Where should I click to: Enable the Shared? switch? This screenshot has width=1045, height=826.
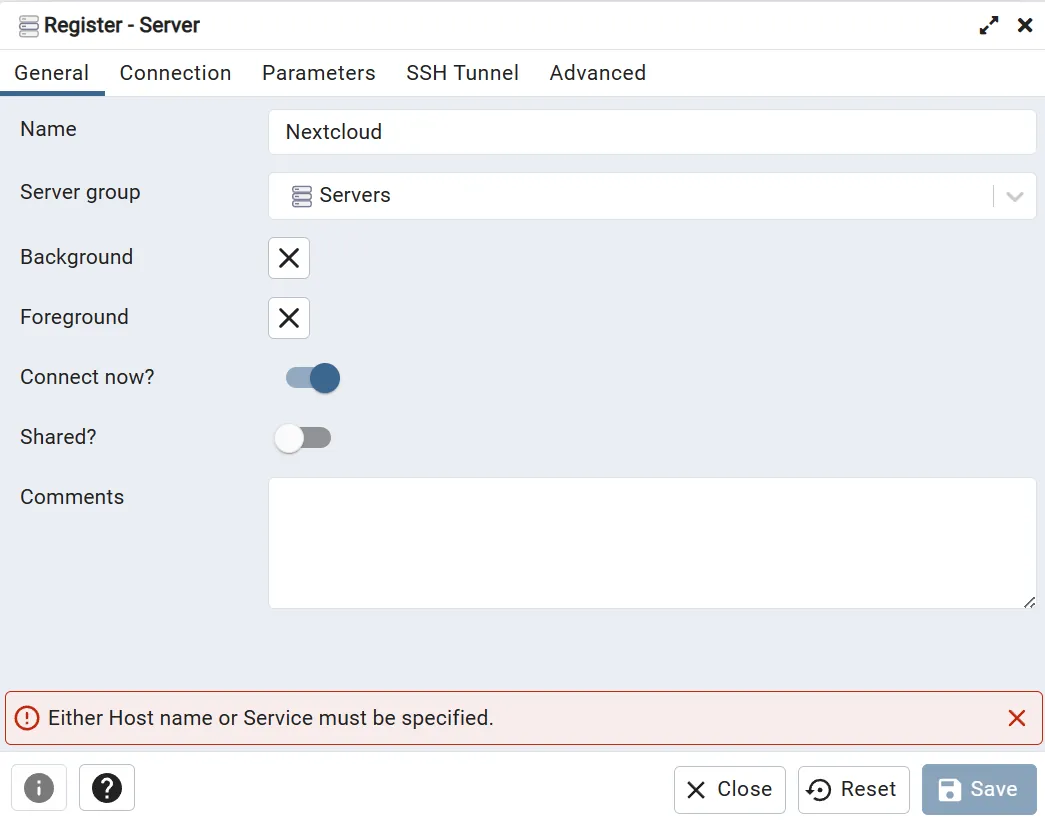302,438
